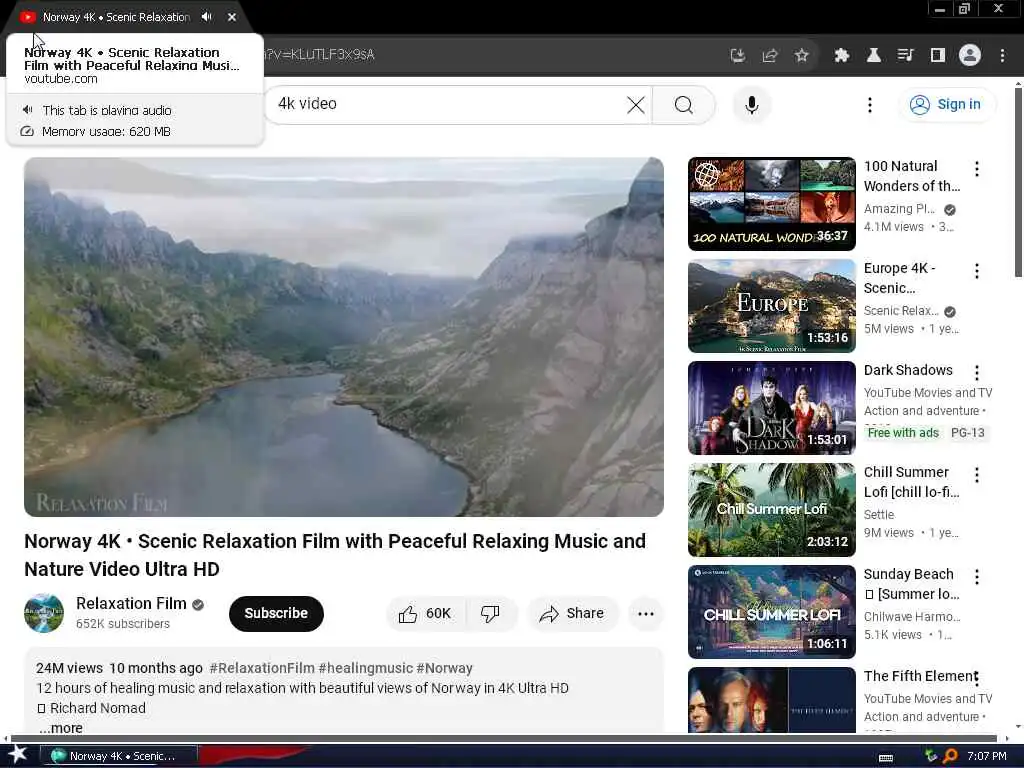Image resolution: width=1024 pixels, height=768 pixels.
Task: Click the Settle channel name
Action: tap(879, 515)
